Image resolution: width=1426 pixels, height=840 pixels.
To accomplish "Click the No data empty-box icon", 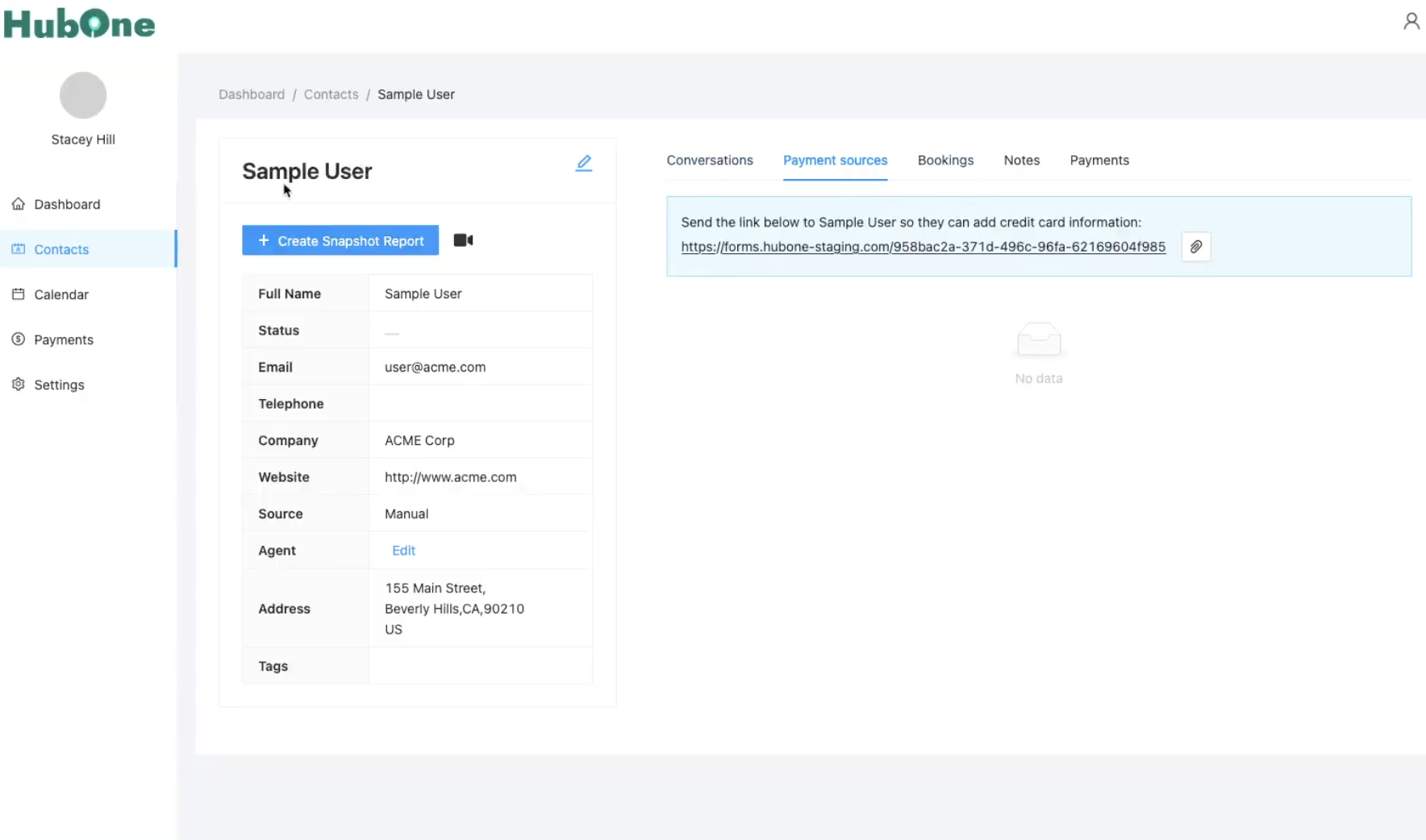I will click(1039, 339).
